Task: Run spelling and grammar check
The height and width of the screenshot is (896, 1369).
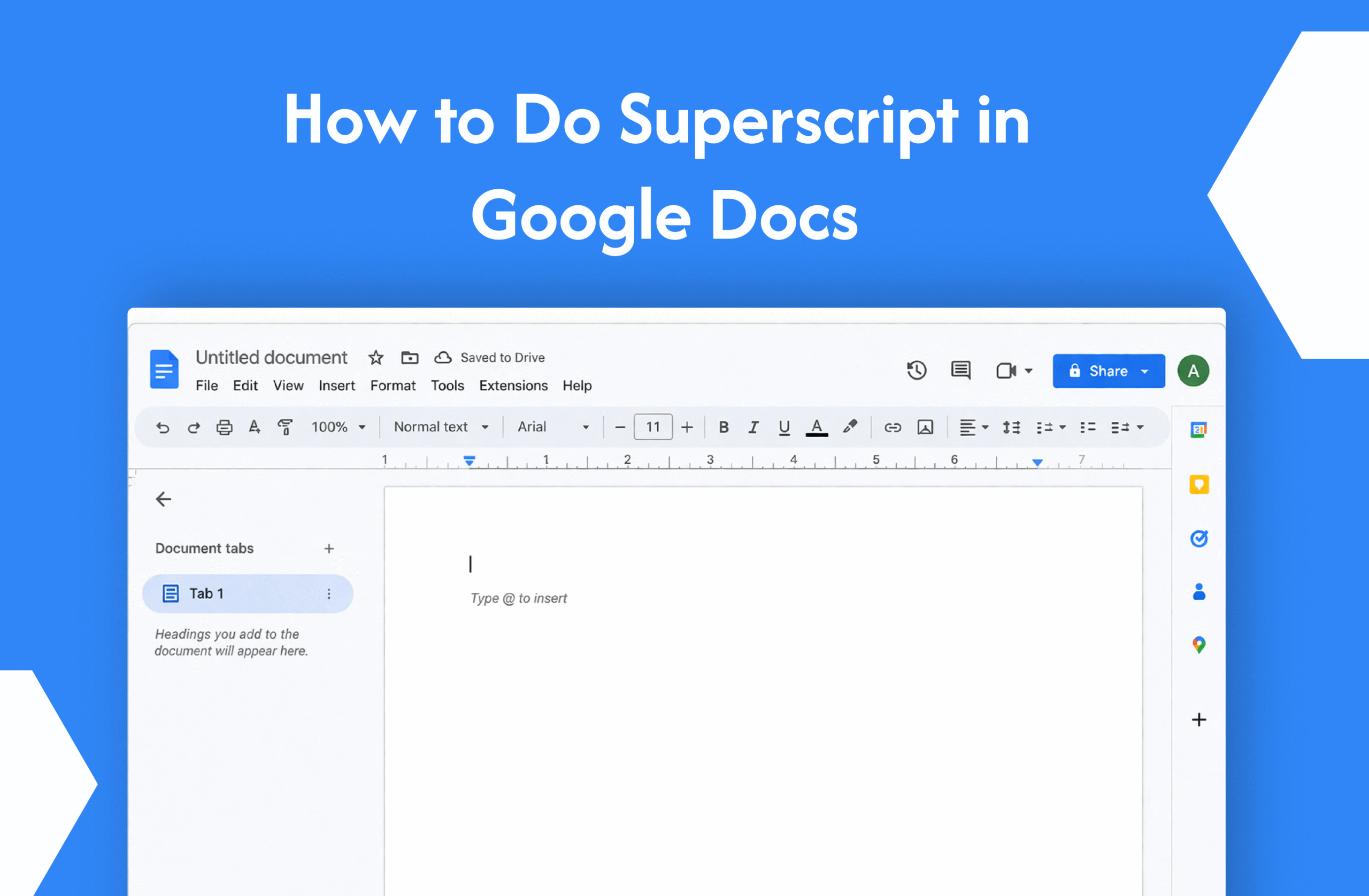Action: (x=254, y=427)
